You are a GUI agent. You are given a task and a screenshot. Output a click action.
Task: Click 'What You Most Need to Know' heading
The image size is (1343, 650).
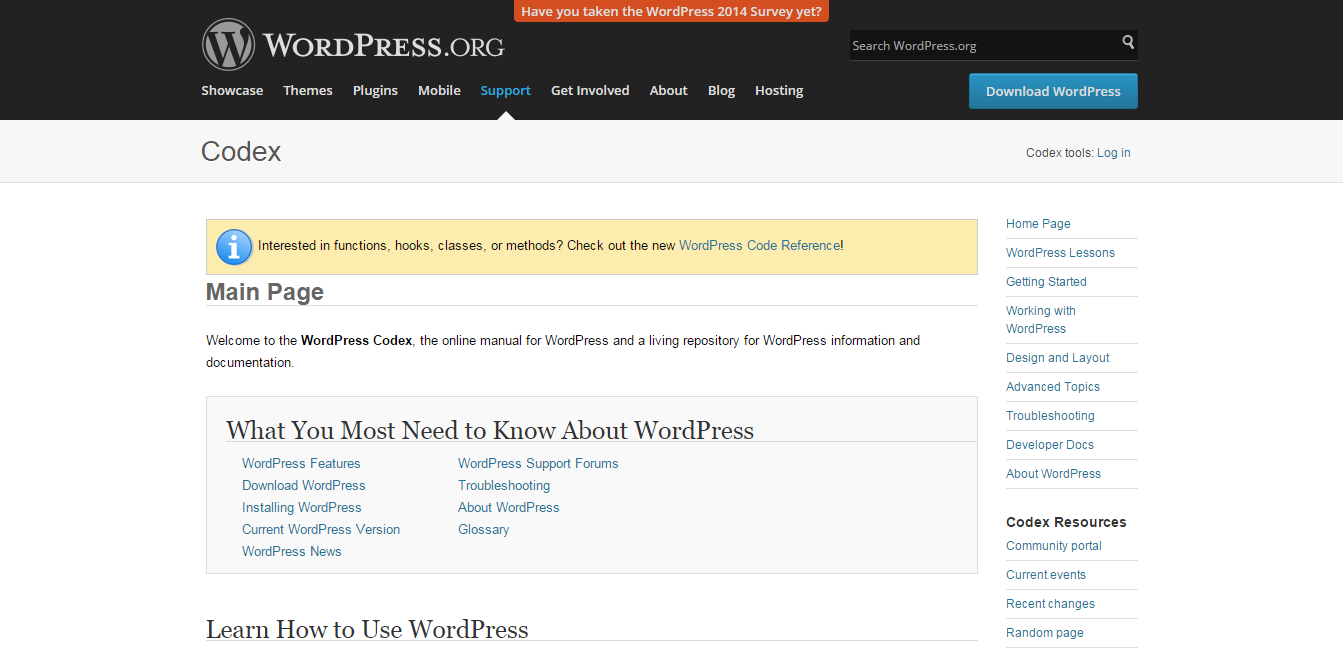coord(490,431)
